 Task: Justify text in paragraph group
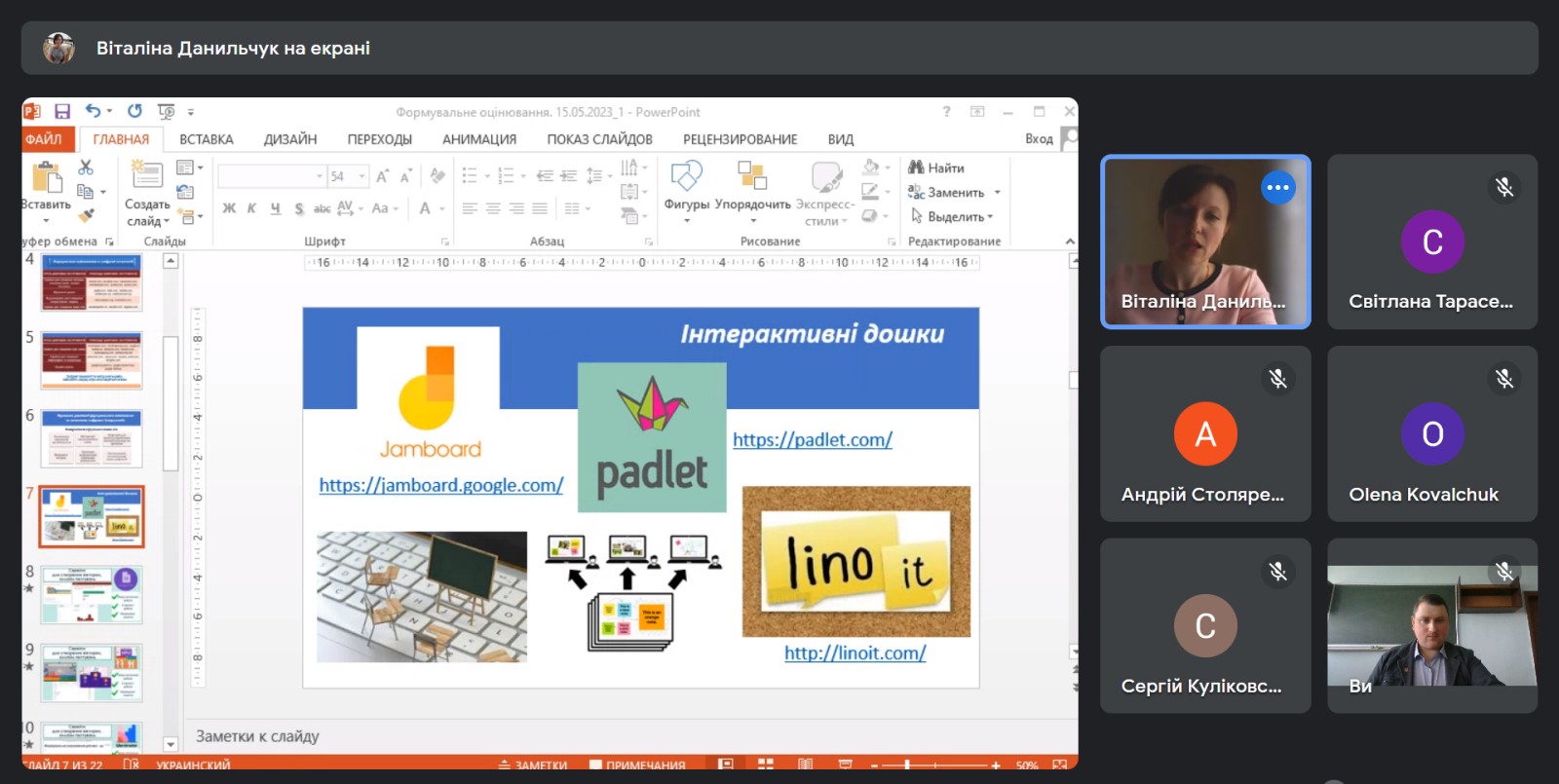(x=540, y=208)
